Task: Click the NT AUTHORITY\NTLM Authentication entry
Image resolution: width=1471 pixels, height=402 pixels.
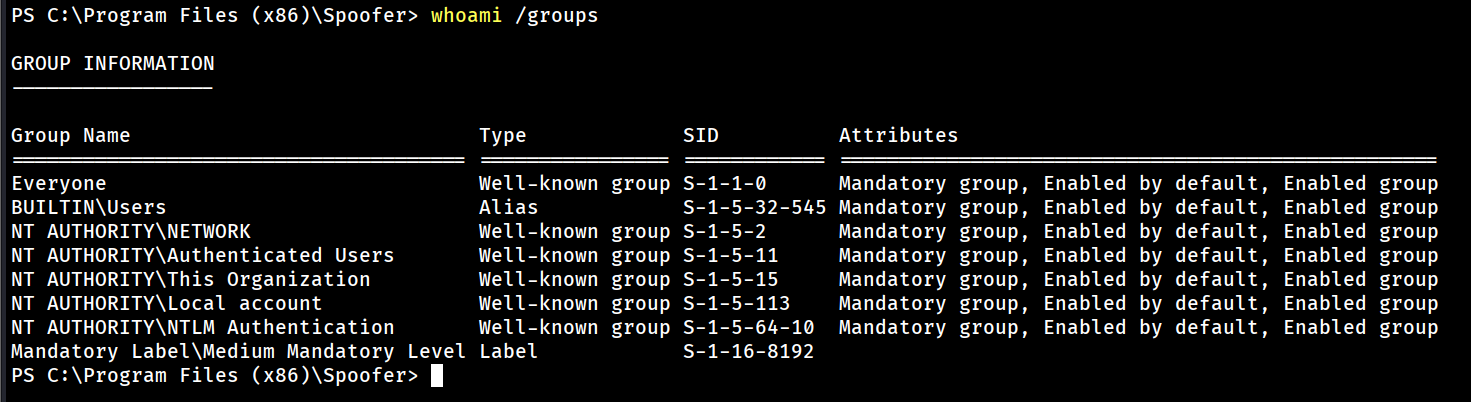Action: [x=203, y=328]
